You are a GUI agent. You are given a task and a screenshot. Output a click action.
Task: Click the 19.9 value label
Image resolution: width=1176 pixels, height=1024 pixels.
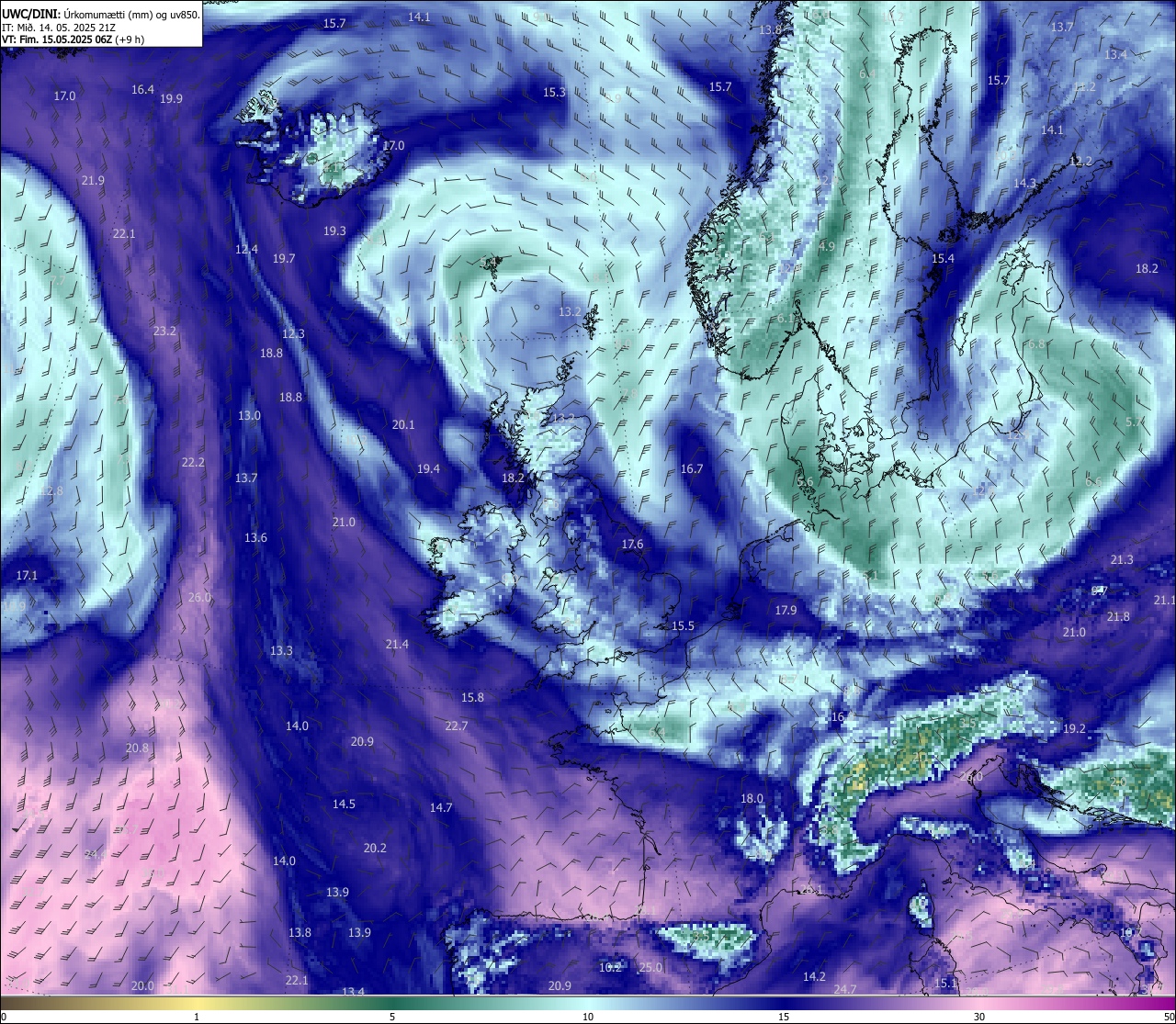point(171,98)
